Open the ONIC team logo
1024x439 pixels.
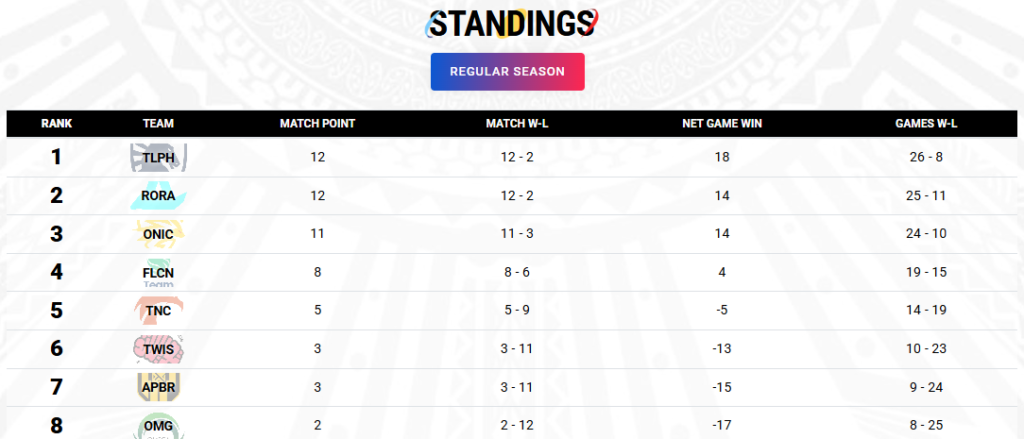[158, 233]
